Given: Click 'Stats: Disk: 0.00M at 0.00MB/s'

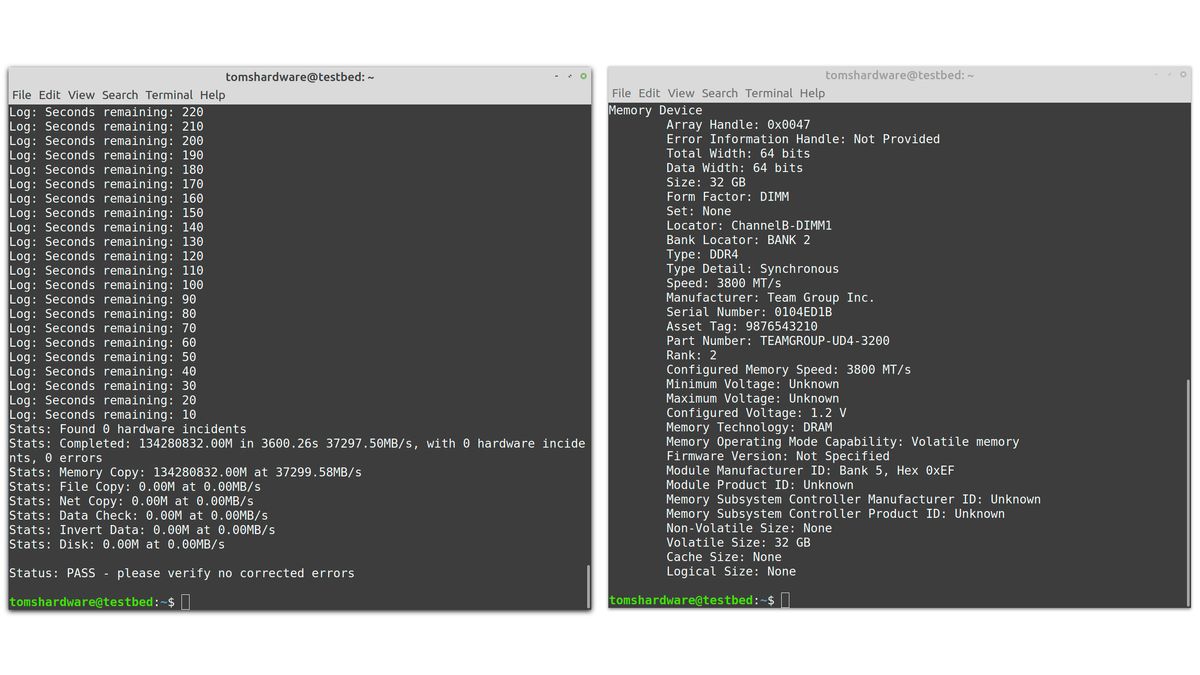Looking at the screenshot, I should (117, 544).
